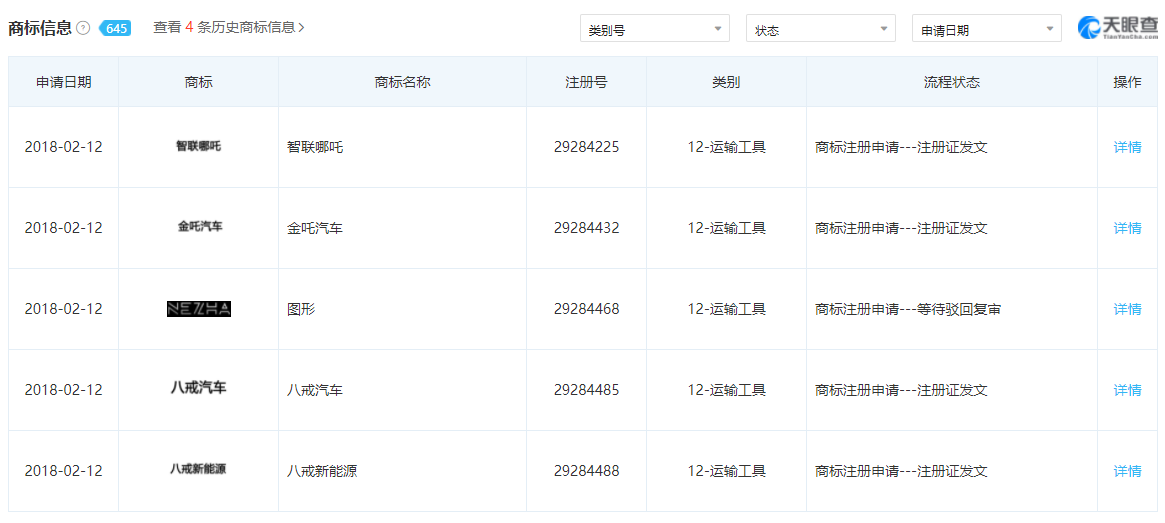The height and width of the screenshot is (523, 1165).
Task: Click the 金吒汽车 trademark image
Action: point(198,227)
